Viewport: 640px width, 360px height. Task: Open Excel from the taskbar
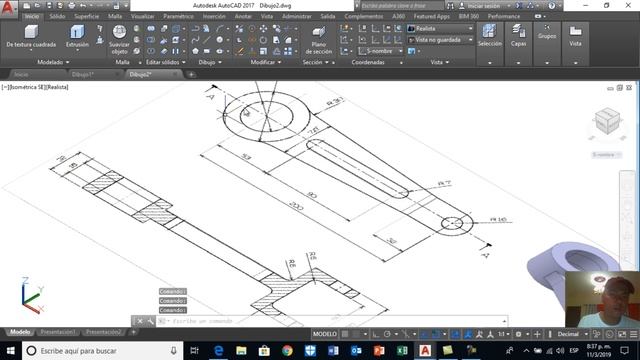click(x=402, y=351)
